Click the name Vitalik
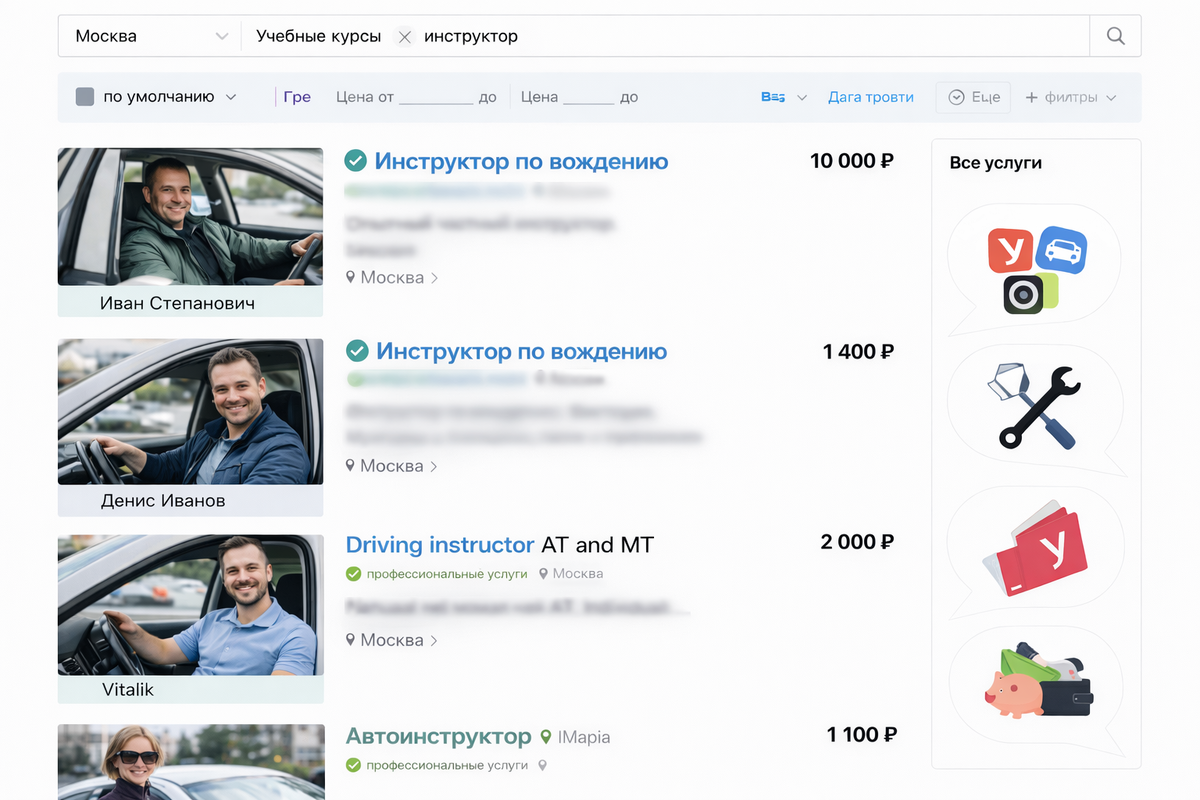Screen dimensions: 1200x800 (128, 689)
